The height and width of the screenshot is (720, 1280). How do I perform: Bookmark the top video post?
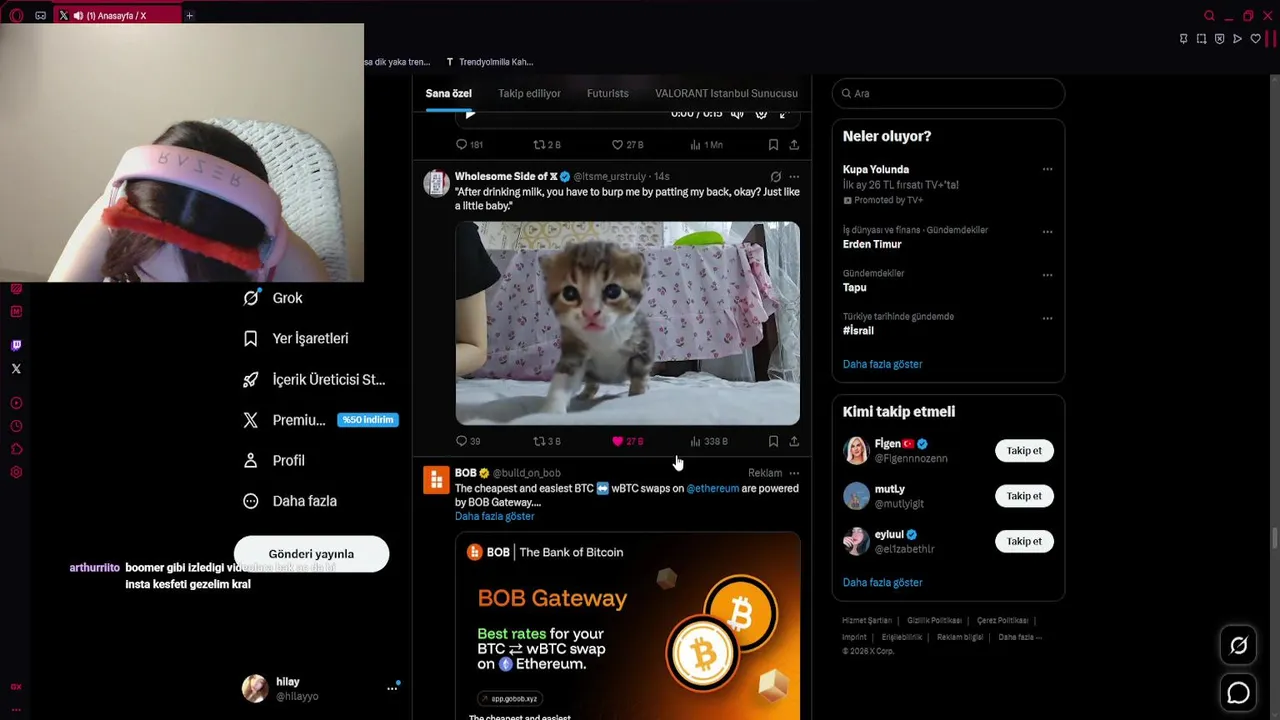click(x=773, y=145)
